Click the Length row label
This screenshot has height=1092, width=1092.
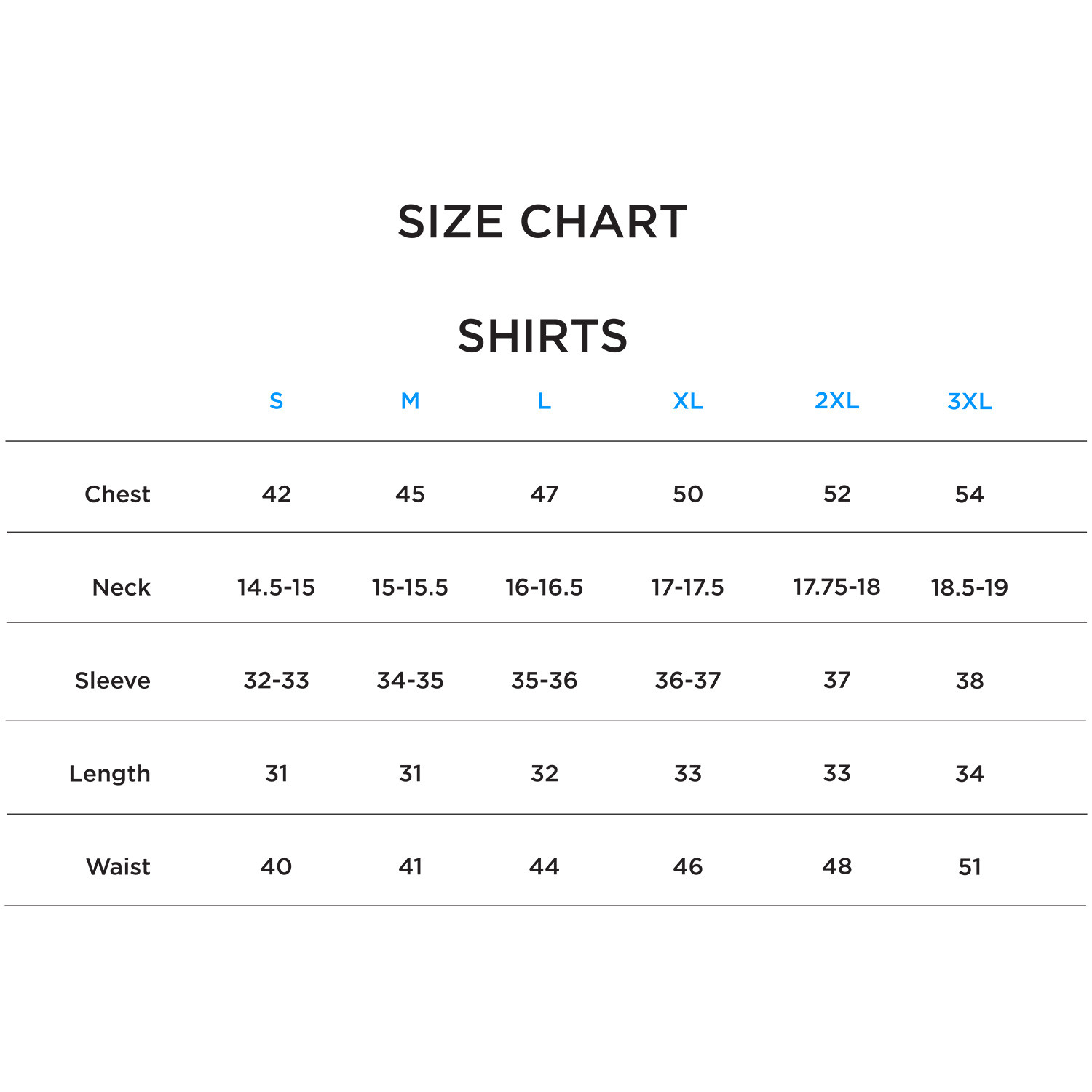click(x=110, y=774)
